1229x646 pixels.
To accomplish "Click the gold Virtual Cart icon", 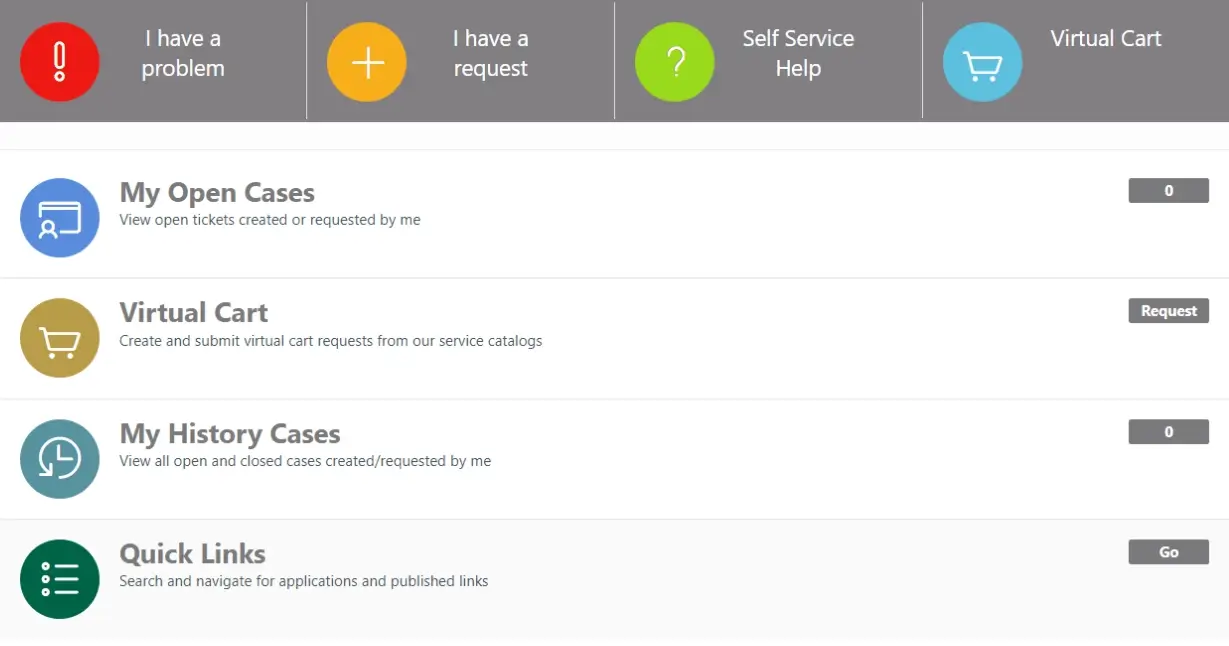I will 60,338.
